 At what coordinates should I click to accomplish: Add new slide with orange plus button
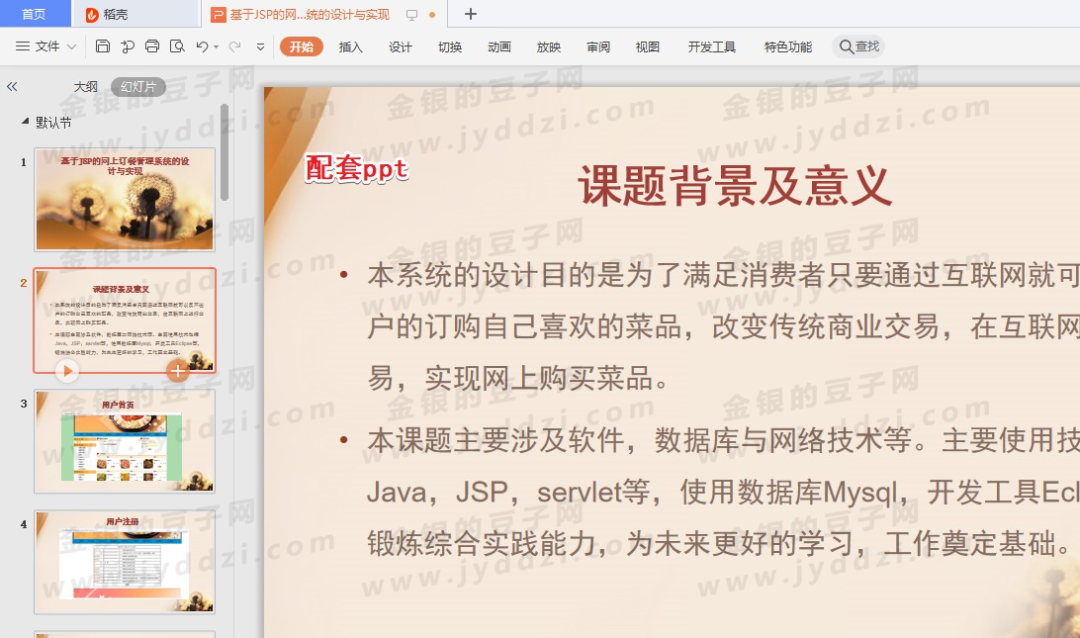177,371
